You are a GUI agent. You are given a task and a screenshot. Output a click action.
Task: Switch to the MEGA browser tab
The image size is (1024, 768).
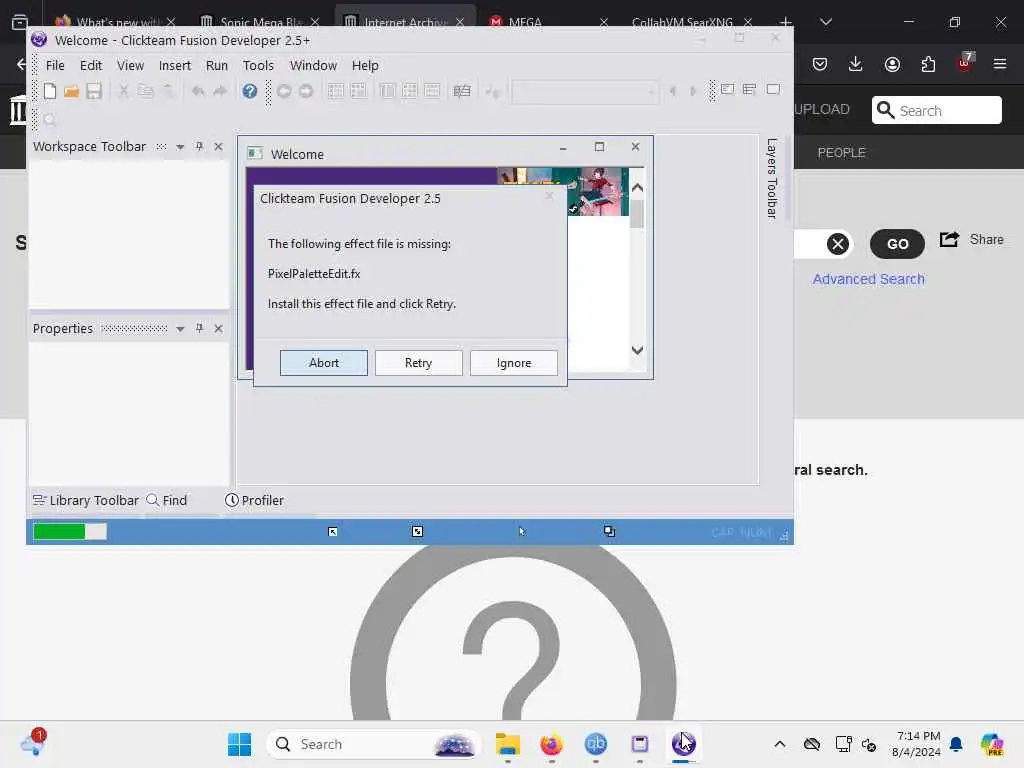[549, 22]
